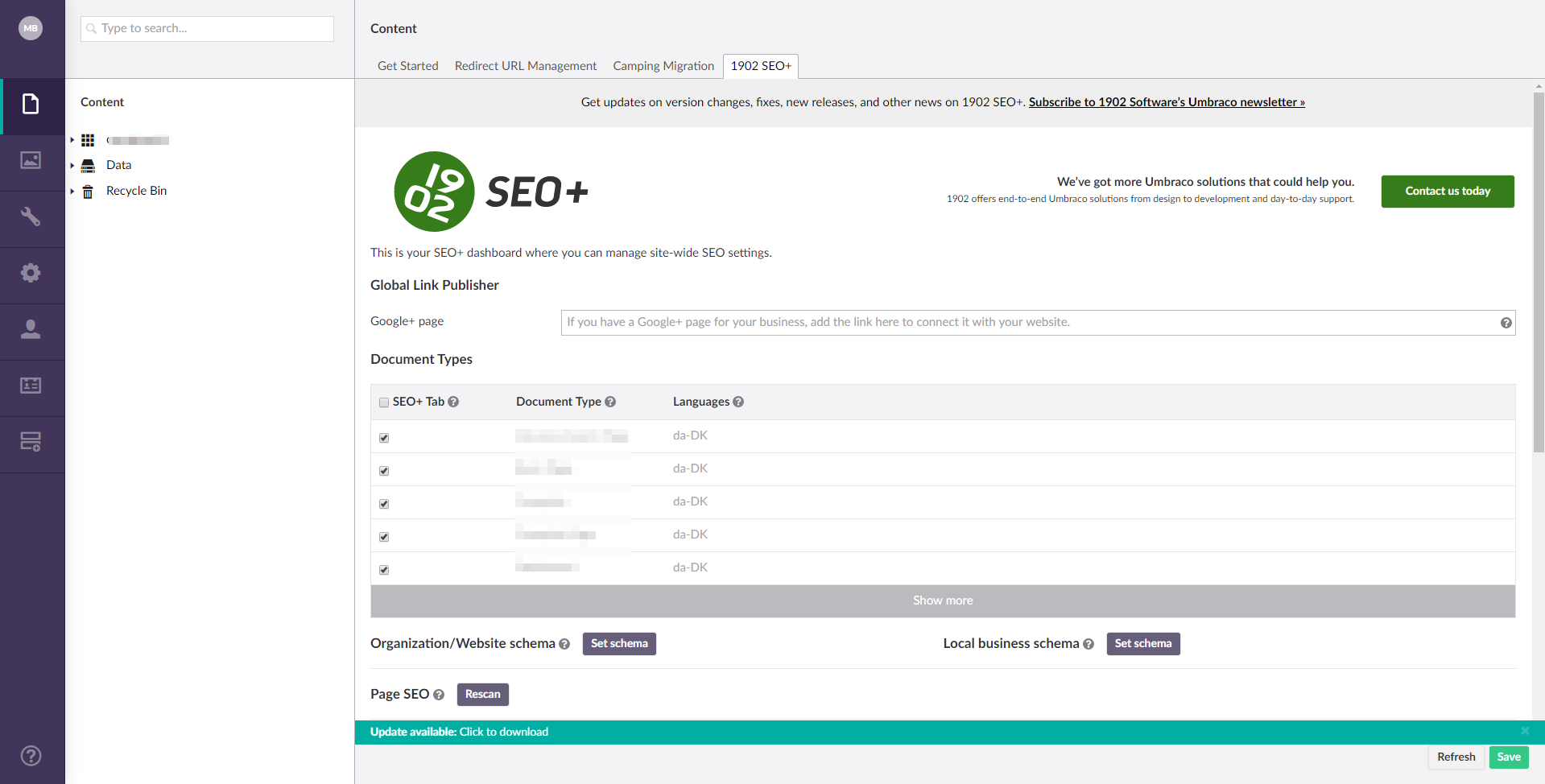1545x784 pixels.
Task: Select Recycle Bin in content tree
Action: coord(136,191)
